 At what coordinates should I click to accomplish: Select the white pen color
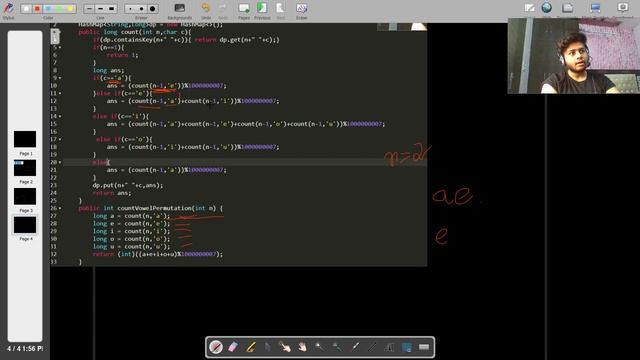[26, 9]
